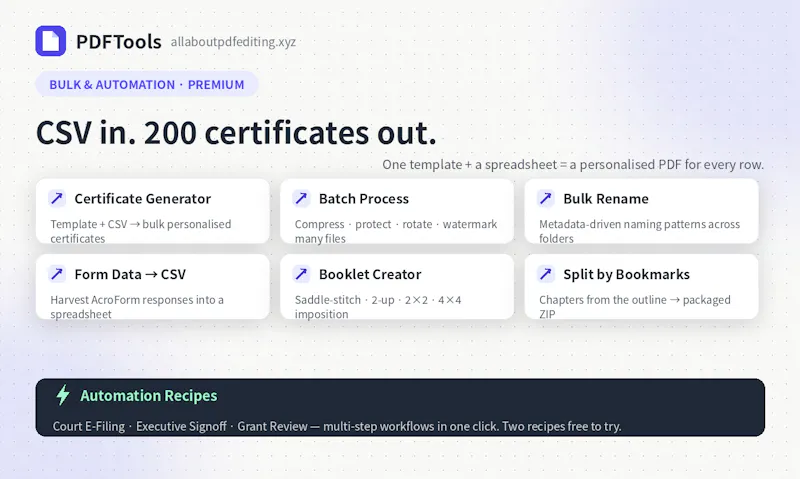This screenshot has width=800, height=479.
Task: Open the Certificate Generator arrow icon
Action: (57, 198)
